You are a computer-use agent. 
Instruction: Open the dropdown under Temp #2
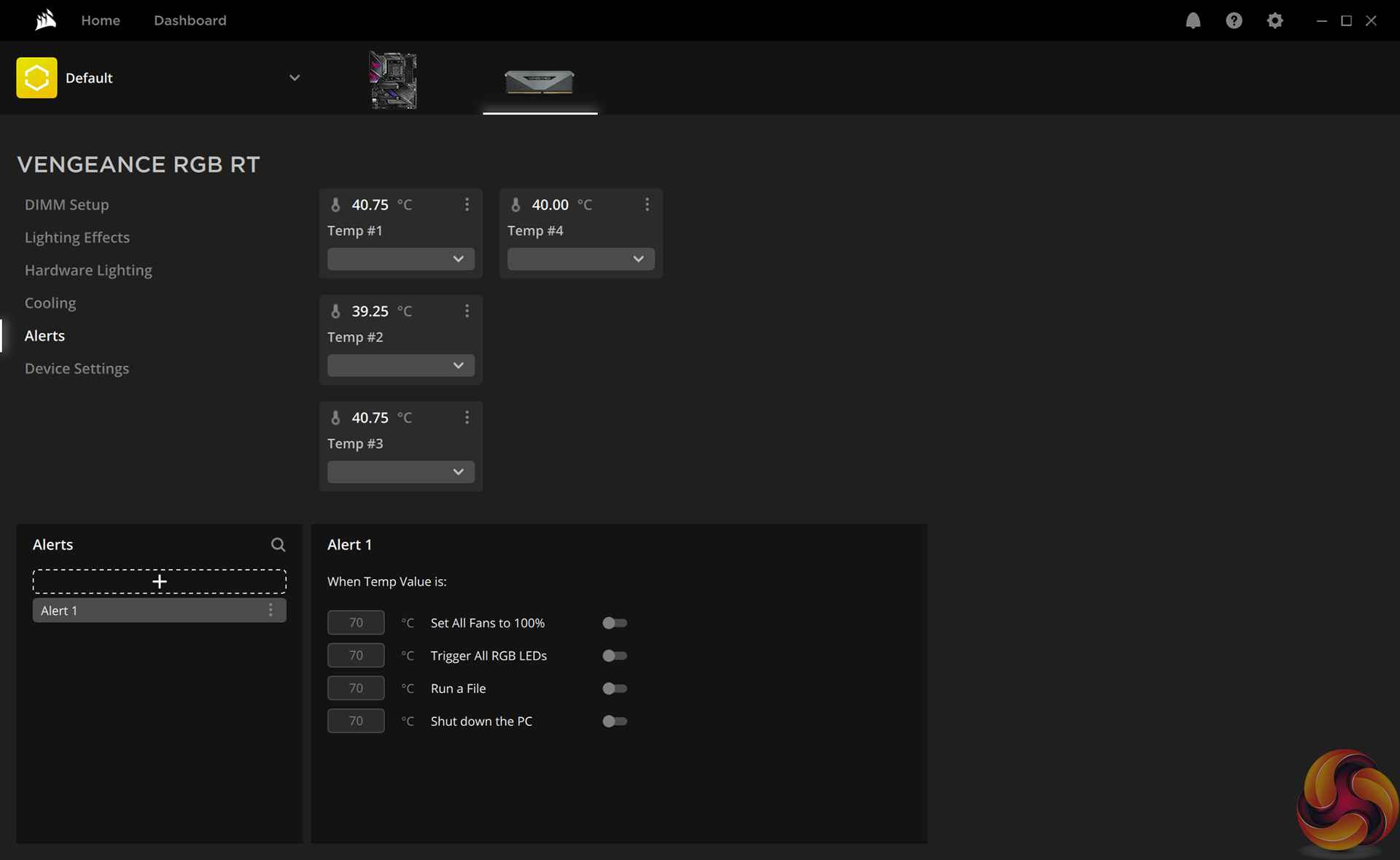(400, 365)
